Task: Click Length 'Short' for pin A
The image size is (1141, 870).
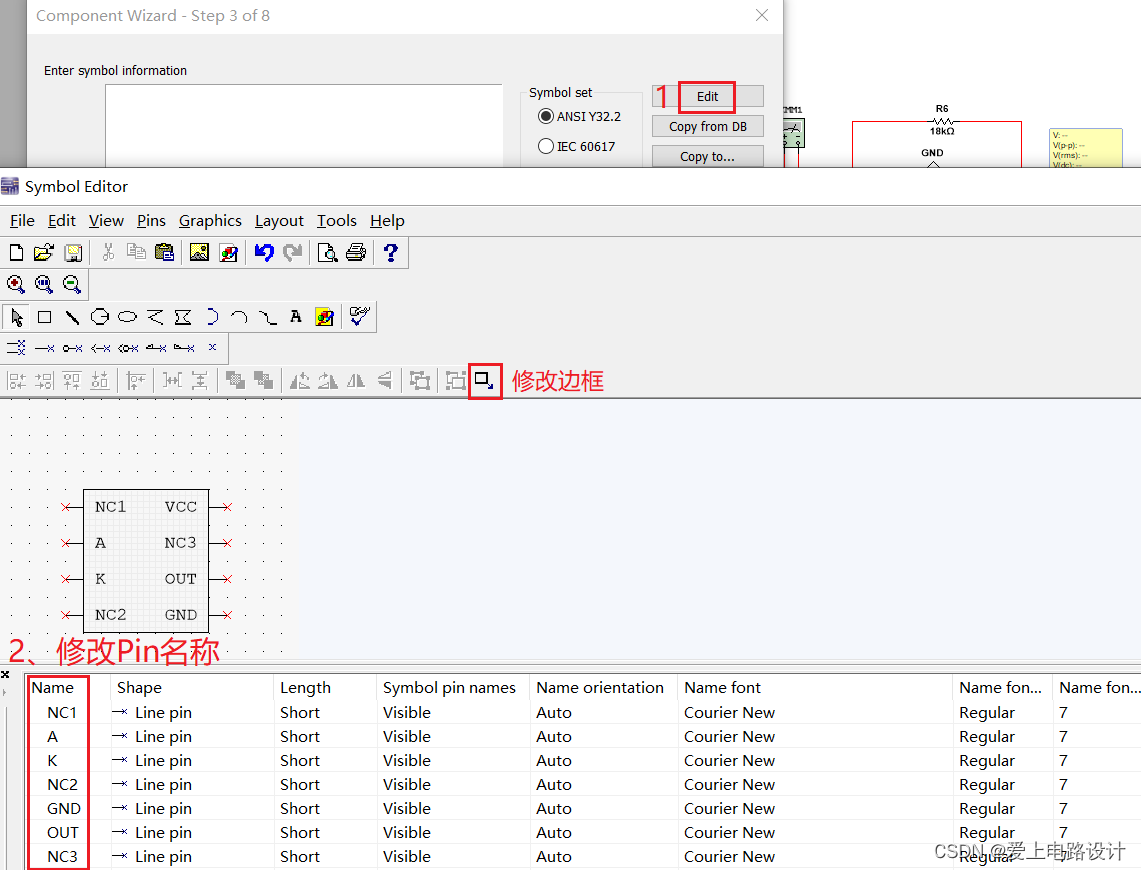Action: [x=300, y=736]
